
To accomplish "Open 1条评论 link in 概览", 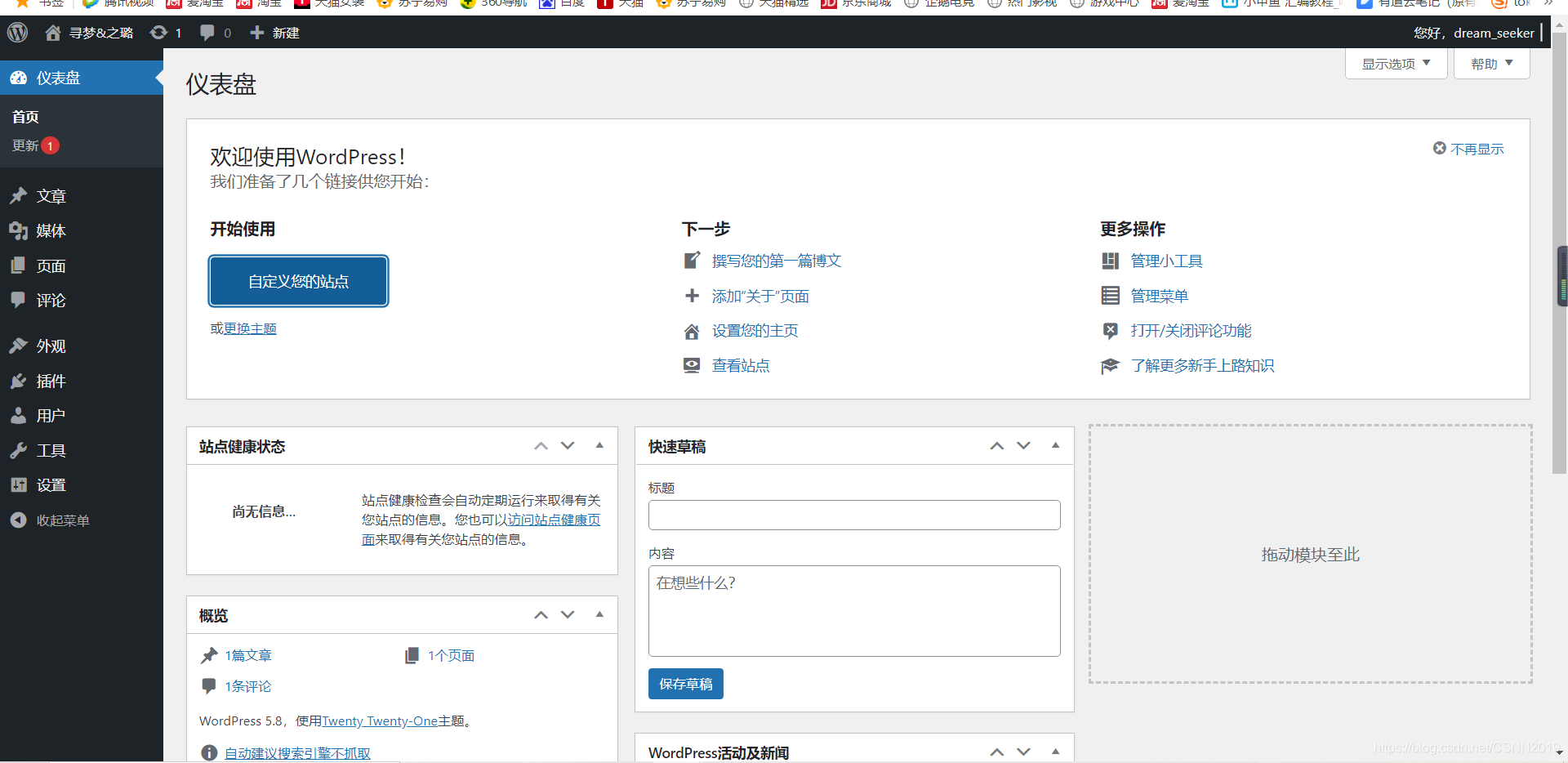I will point(248,686).
